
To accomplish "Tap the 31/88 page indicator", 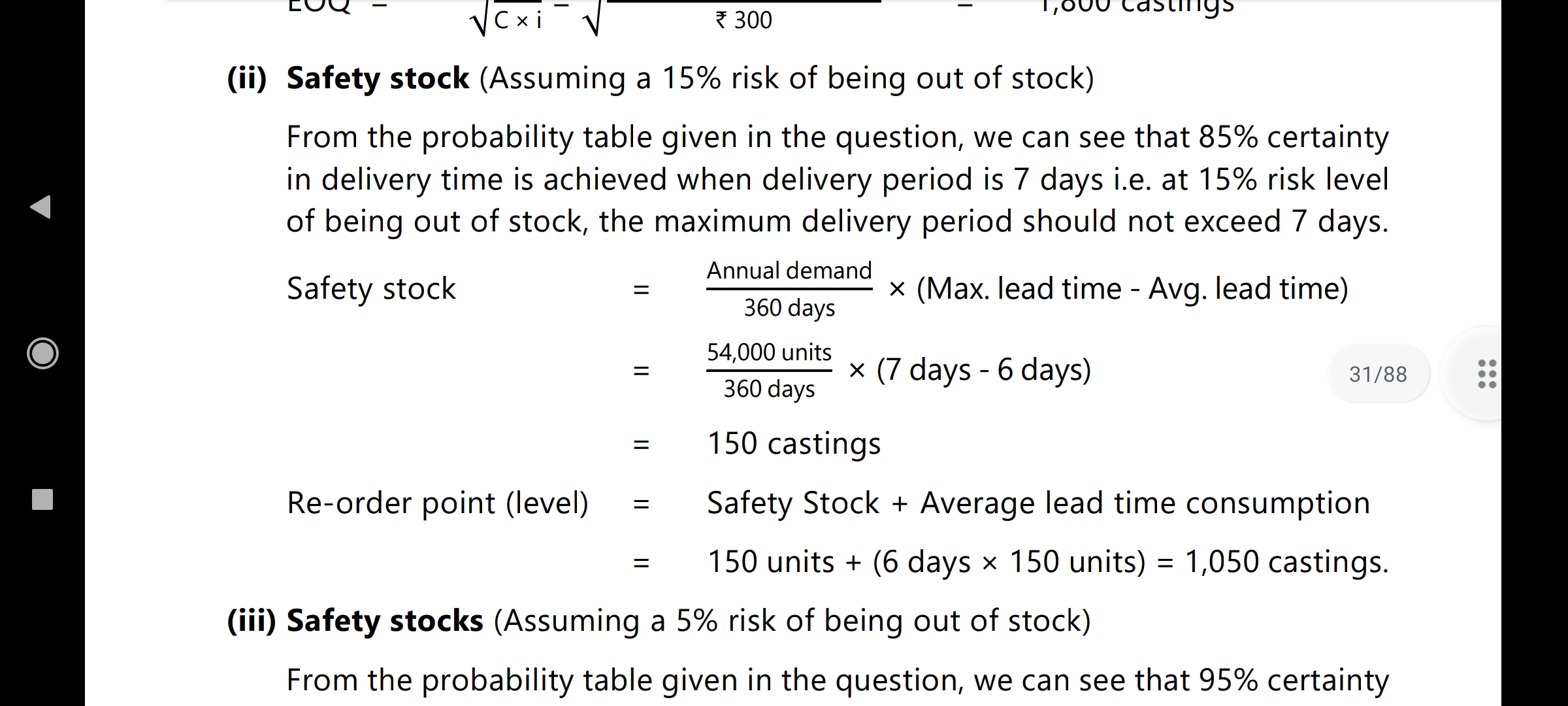I will coord(1378,374).
